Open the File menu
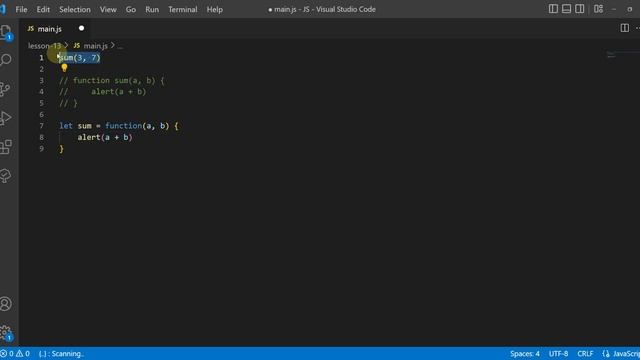The image size is (640, 360). click(21, 9)
